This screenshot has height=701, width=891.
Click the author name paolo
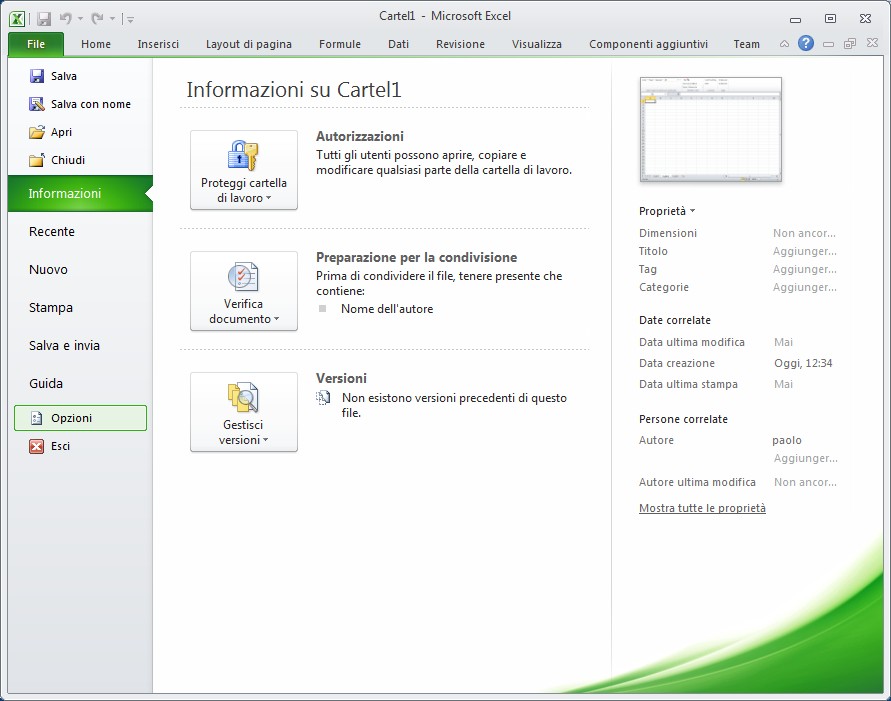787,440
